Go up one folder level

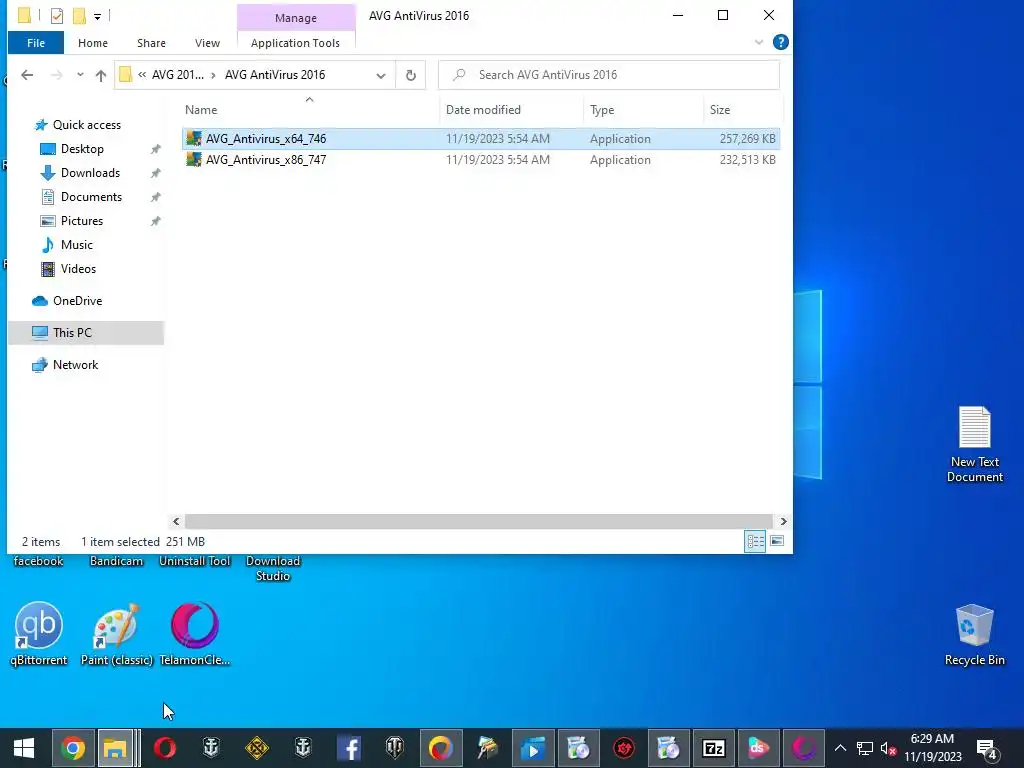[101, 75]
